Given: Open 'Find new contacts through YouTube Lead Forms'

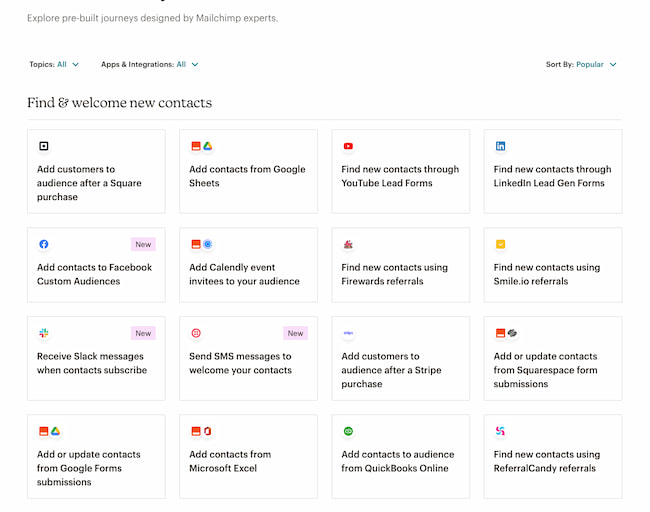Looking at the screenshot, I should coord(400,171).
